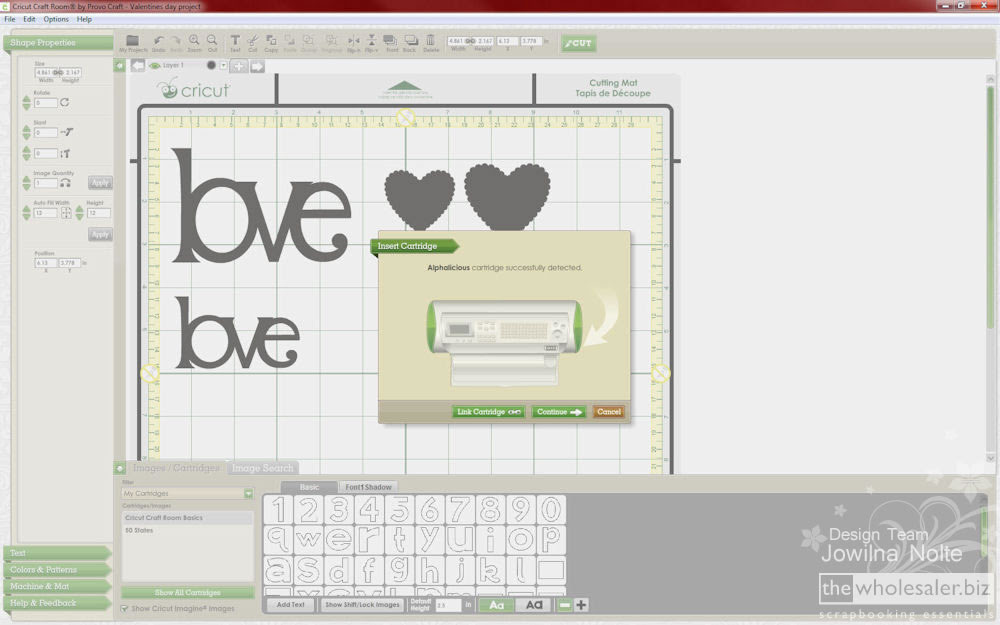Click the Delete trash can icon
This screenshot has height=625, width=1000.
coord(430,40)
